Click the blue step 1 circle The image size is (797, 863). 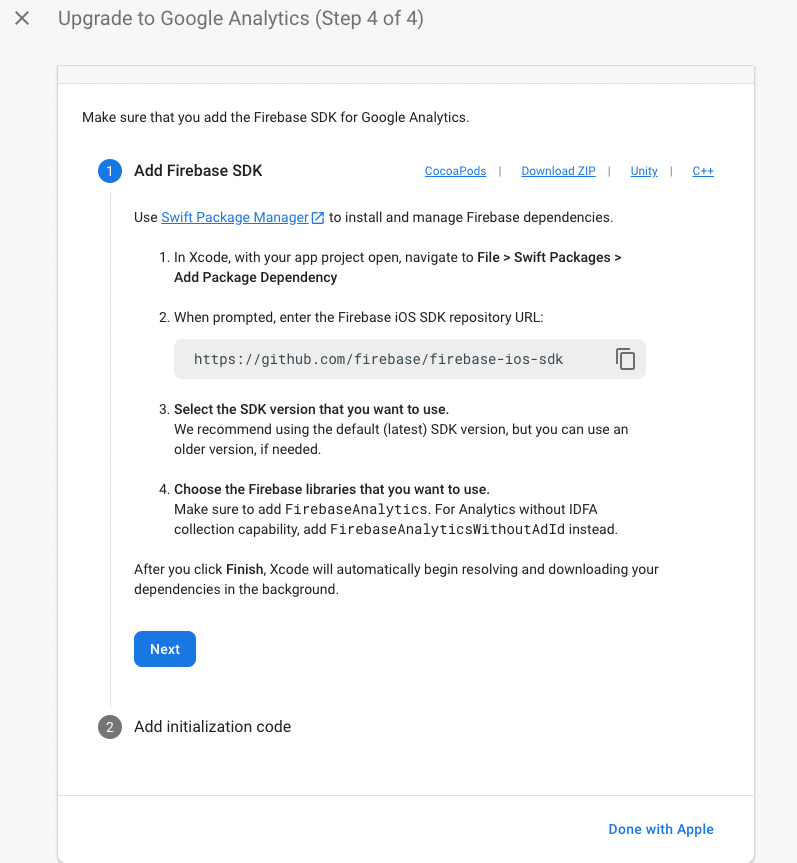point(110,171)
